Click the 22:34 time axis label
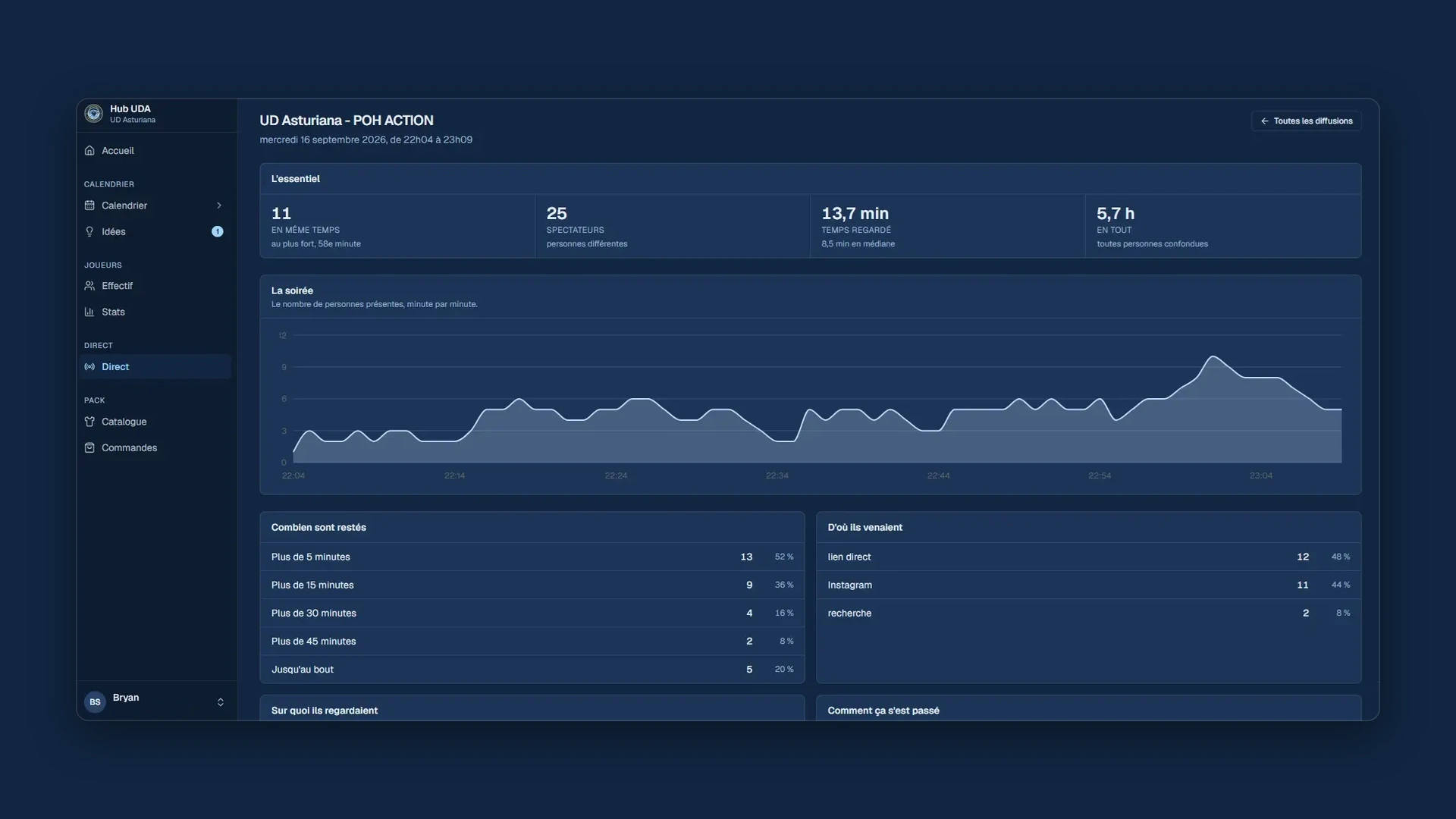1456x819 pixels. (x=777, y=475)
